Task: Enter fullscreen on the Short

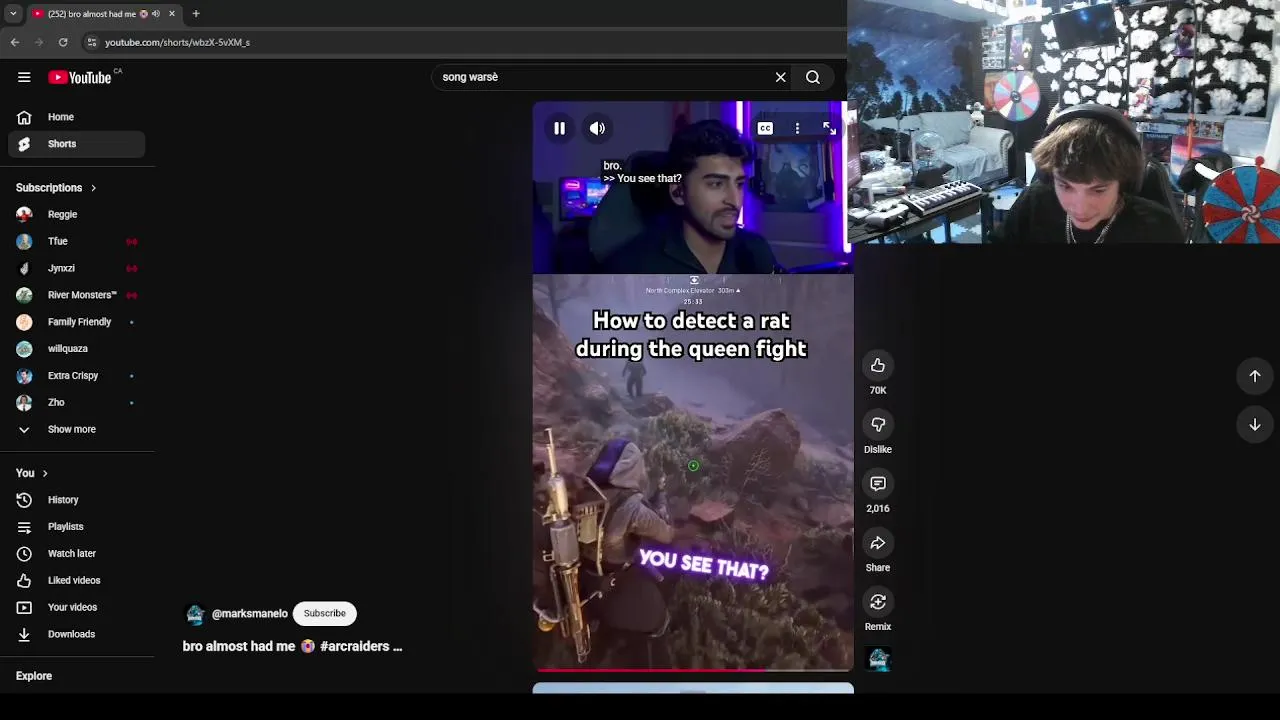Action: [829, 128]
